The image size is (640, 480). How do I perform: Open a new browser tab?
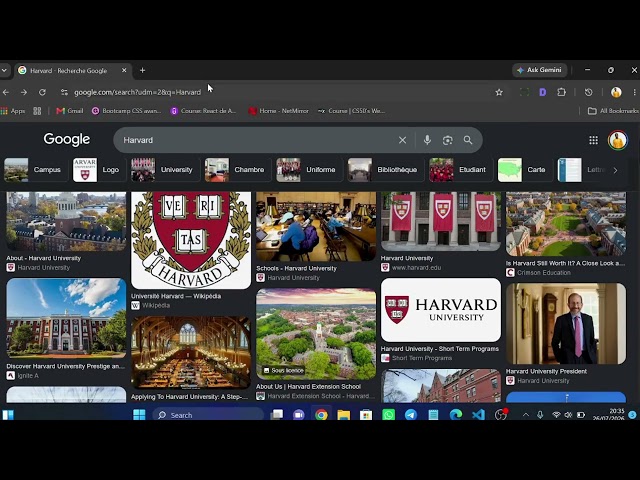click(142, 70)
